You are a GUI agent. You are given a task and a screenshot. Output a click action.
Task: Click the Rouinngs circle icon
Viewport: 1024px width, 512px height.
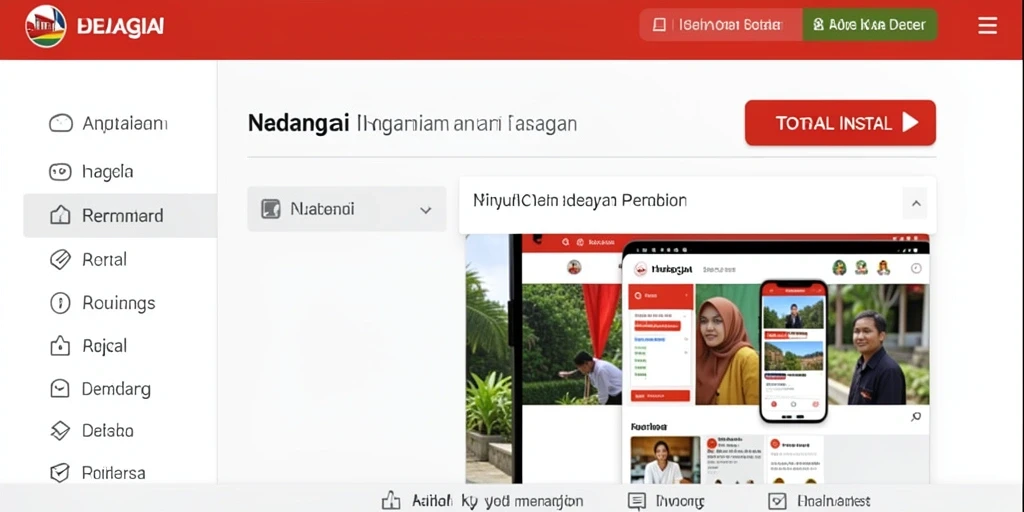[x=60, y=303]
